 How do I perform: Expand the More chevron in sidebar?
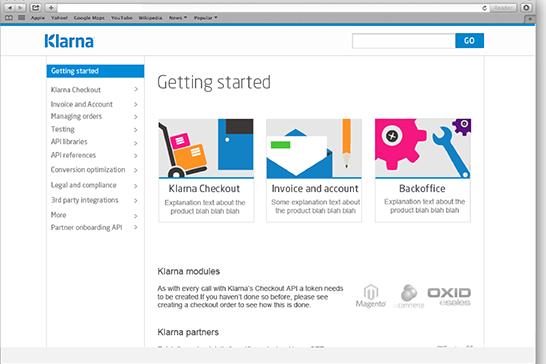pyautogui.click(x=136, y=216)
